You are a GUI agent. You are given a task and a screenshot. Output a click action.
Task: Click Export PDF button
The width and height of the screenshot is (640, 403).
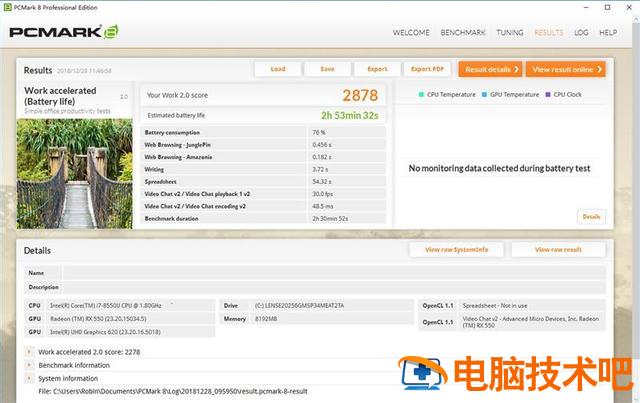pyautogui.click(x=427, y=69)
